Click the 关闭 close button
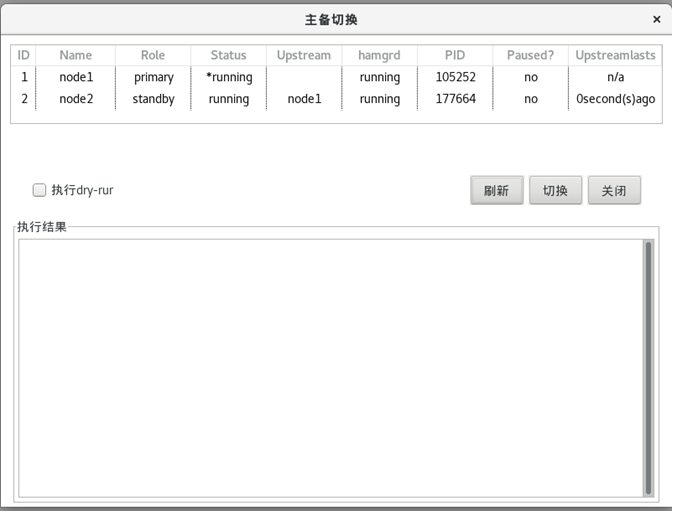Viewport: 673px width, 512px height. 614,191
